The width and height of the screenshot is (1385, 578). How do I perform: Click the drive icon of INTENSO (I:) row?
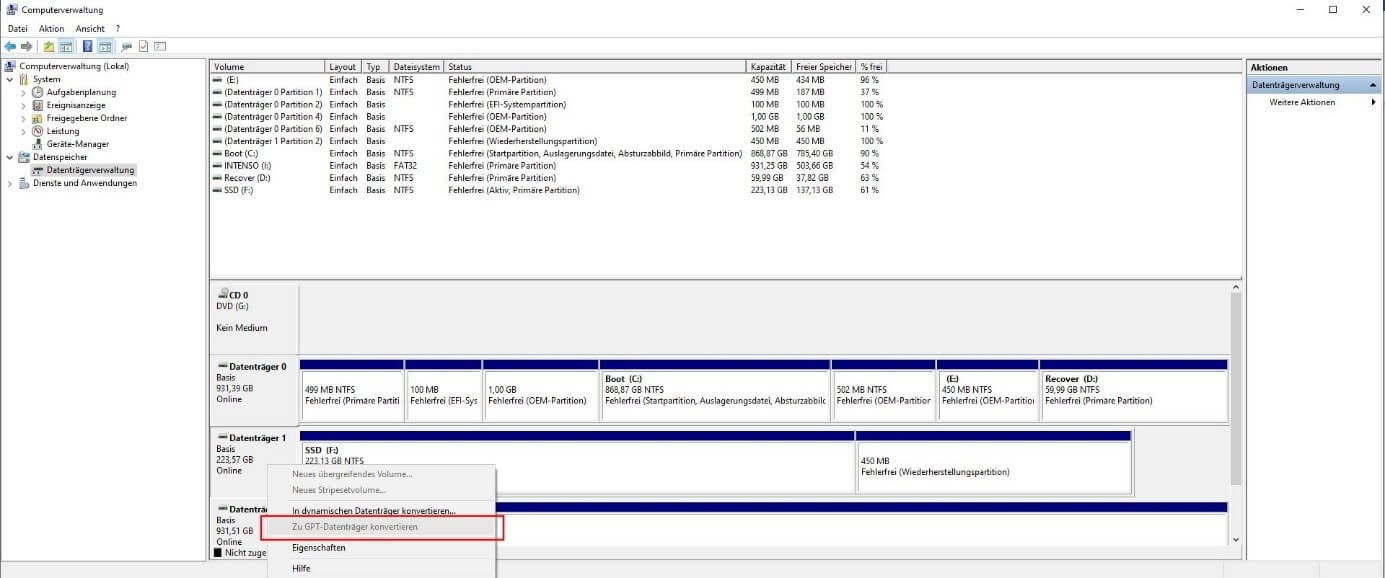(218, 166)
